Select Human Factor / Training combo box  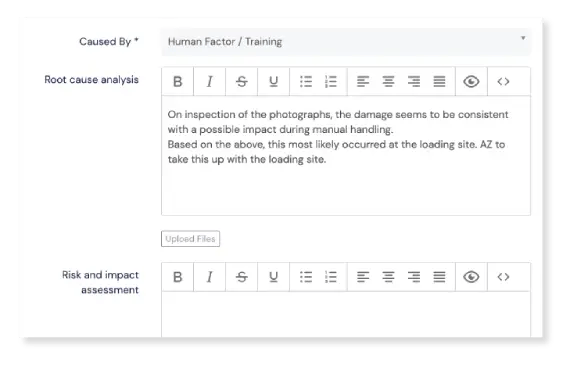(x=346, y=42)
